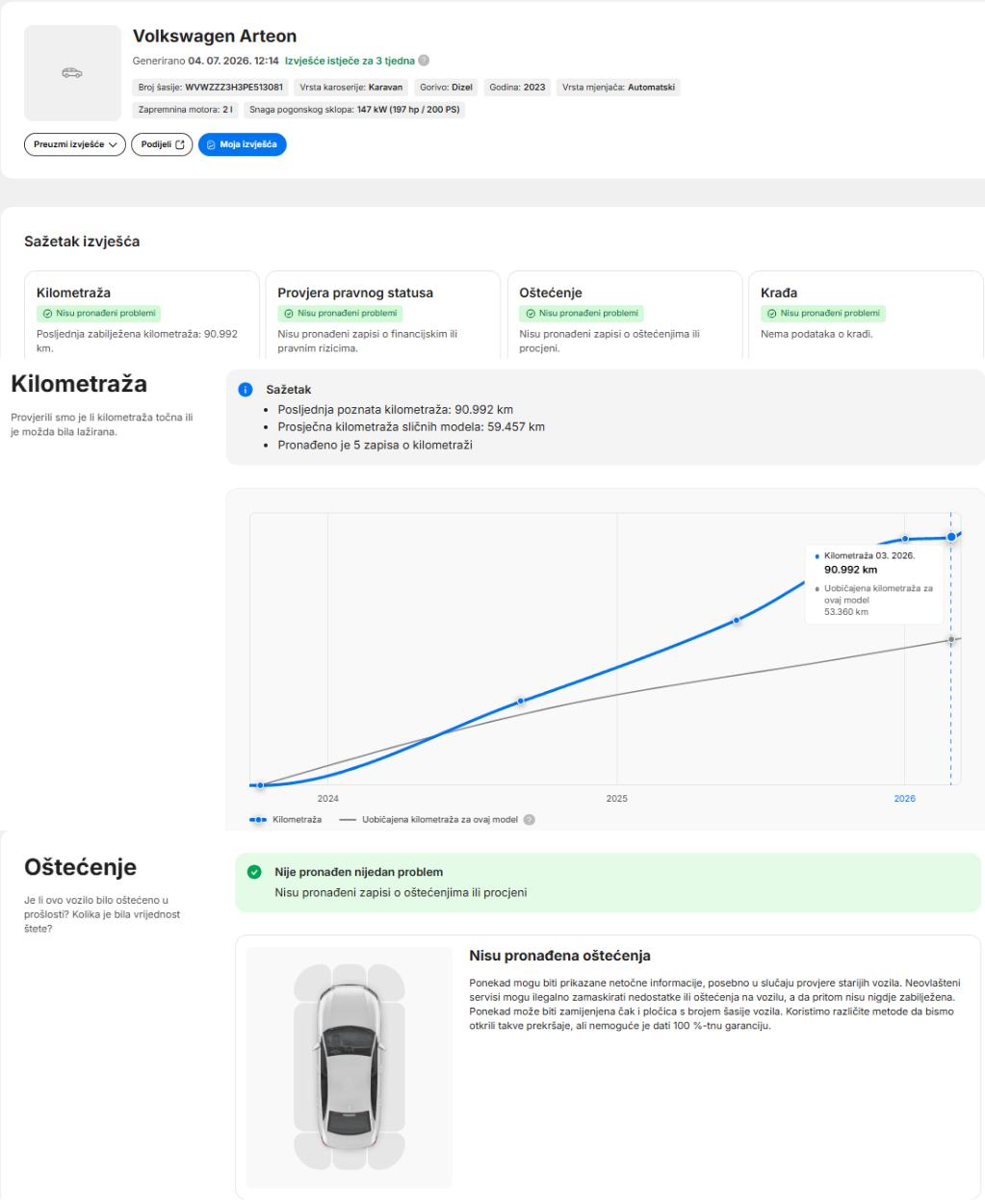Click the Sažetak izvješća heading
Image resolution: width=985 pixels, height=1204 pixels.
(82, 242)
